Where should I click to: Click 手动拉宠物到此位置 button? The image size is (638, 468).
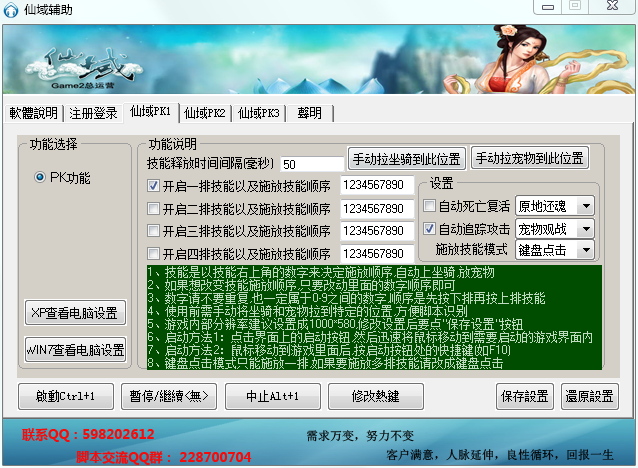529,159
